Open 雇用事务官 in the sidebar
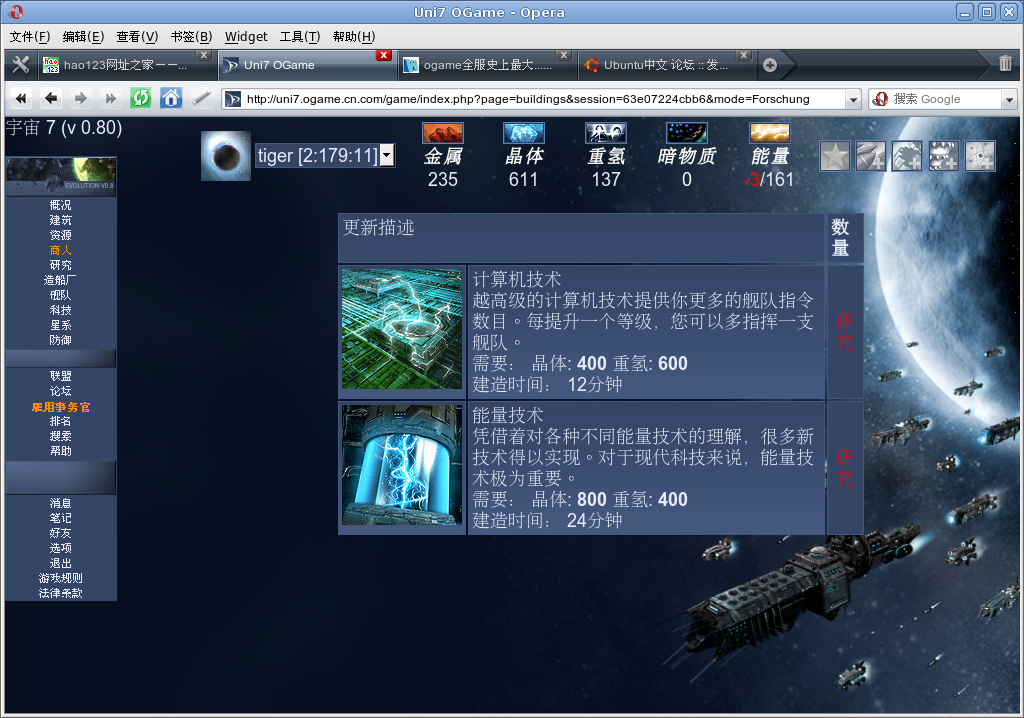Viewport: 1024px width, 718px height. click(x=61, y=407)
